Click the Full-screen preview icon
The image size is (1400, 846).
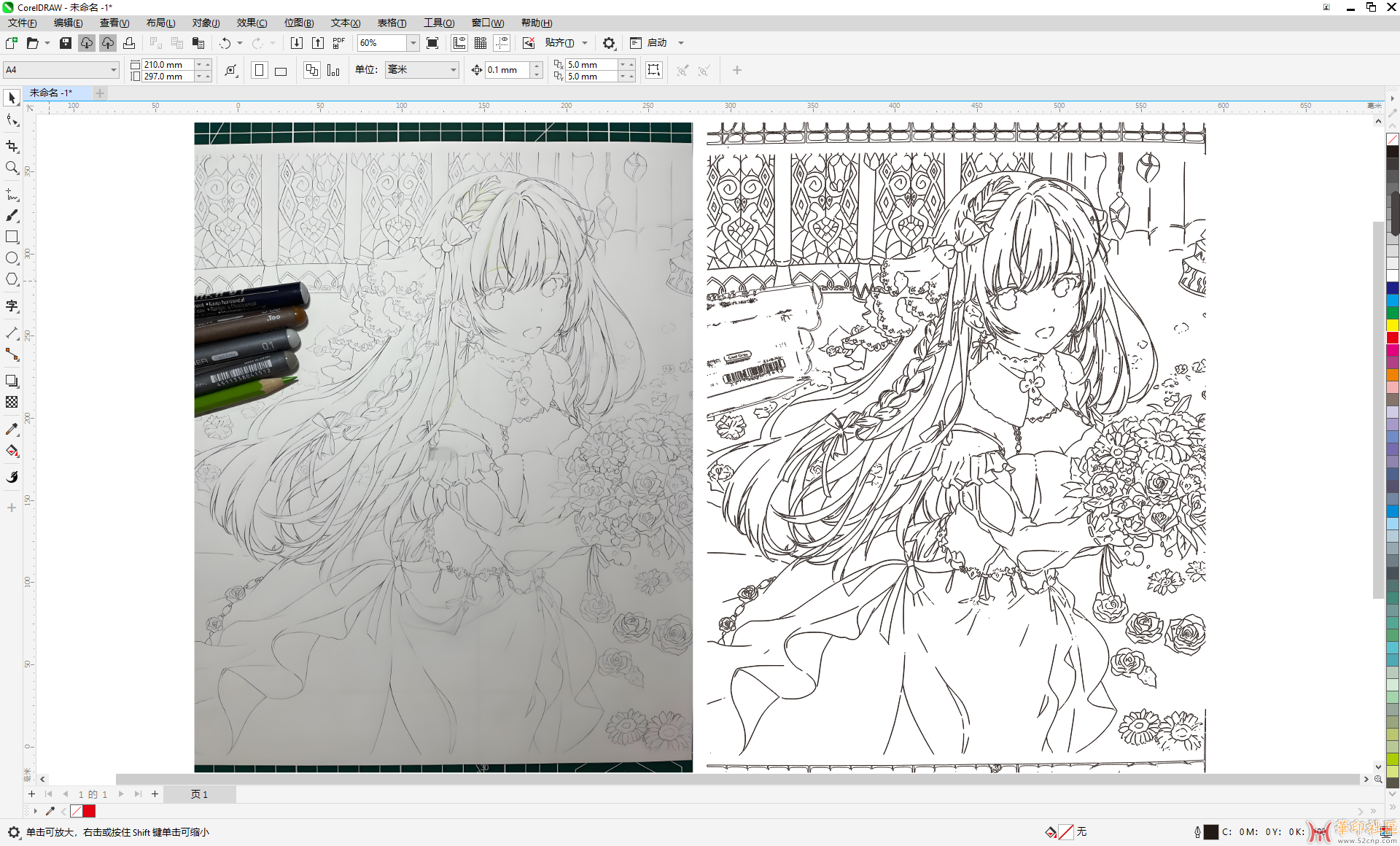coord(432,43)
